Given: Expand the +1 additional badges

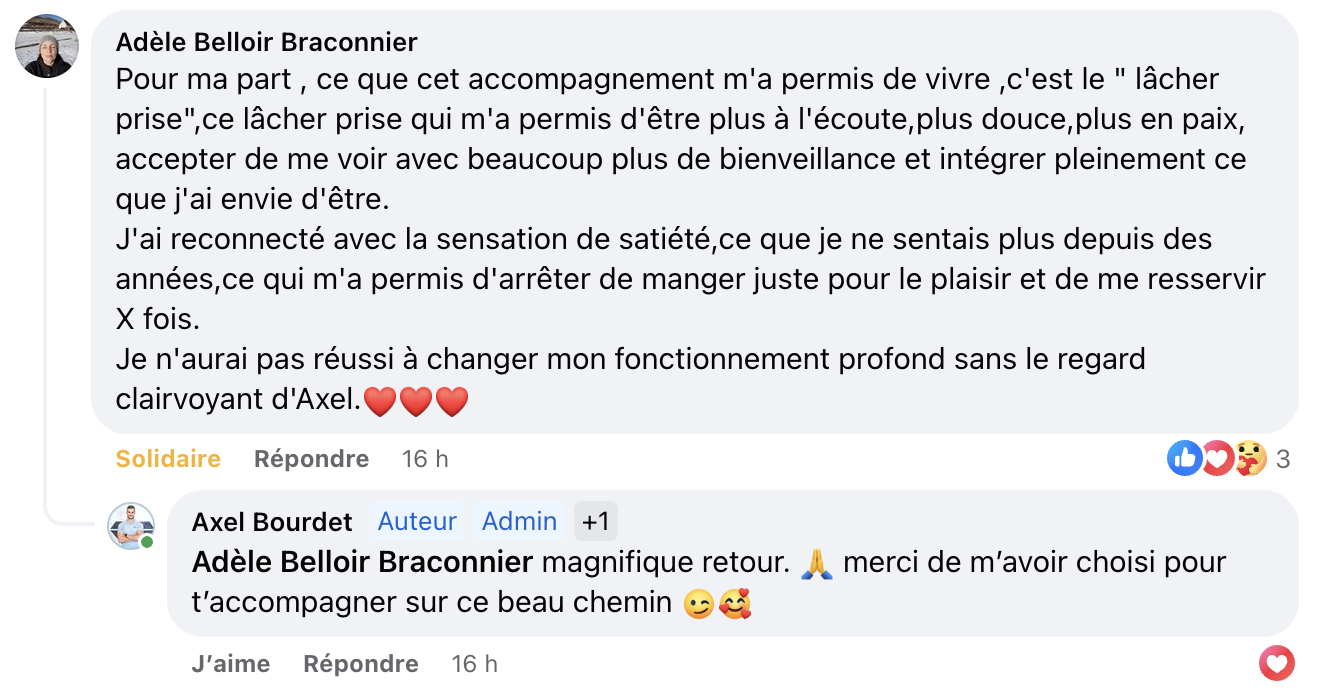Looking at the screenshot, I should (596, 522).
